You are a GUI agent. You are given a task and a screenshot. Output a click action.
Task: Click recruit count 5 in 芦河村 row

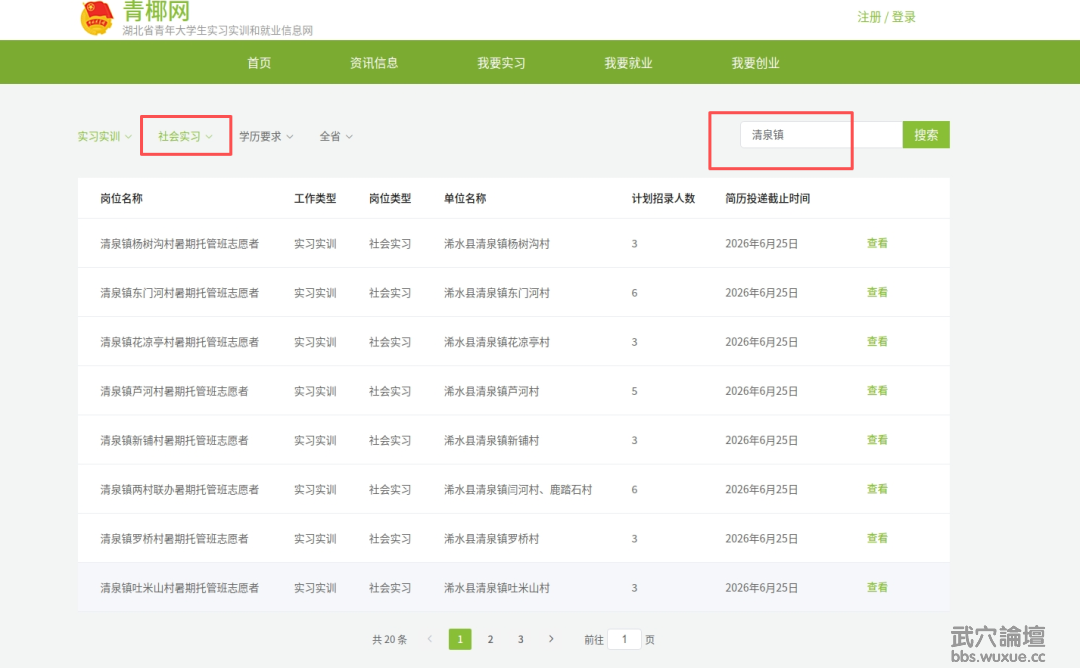(x=634, y=391)
